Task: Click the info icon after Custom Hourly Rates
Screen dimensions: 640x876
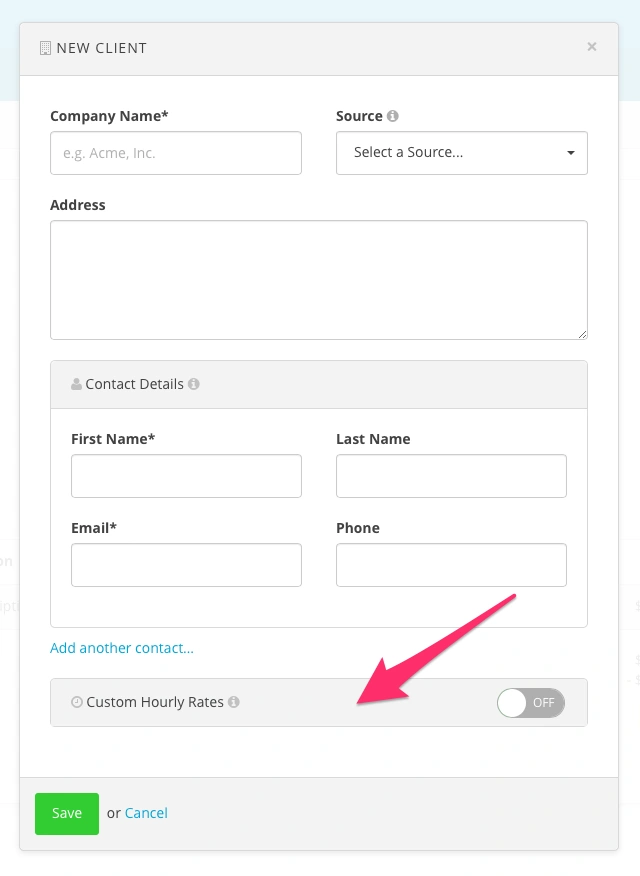Action: [234, 702]
